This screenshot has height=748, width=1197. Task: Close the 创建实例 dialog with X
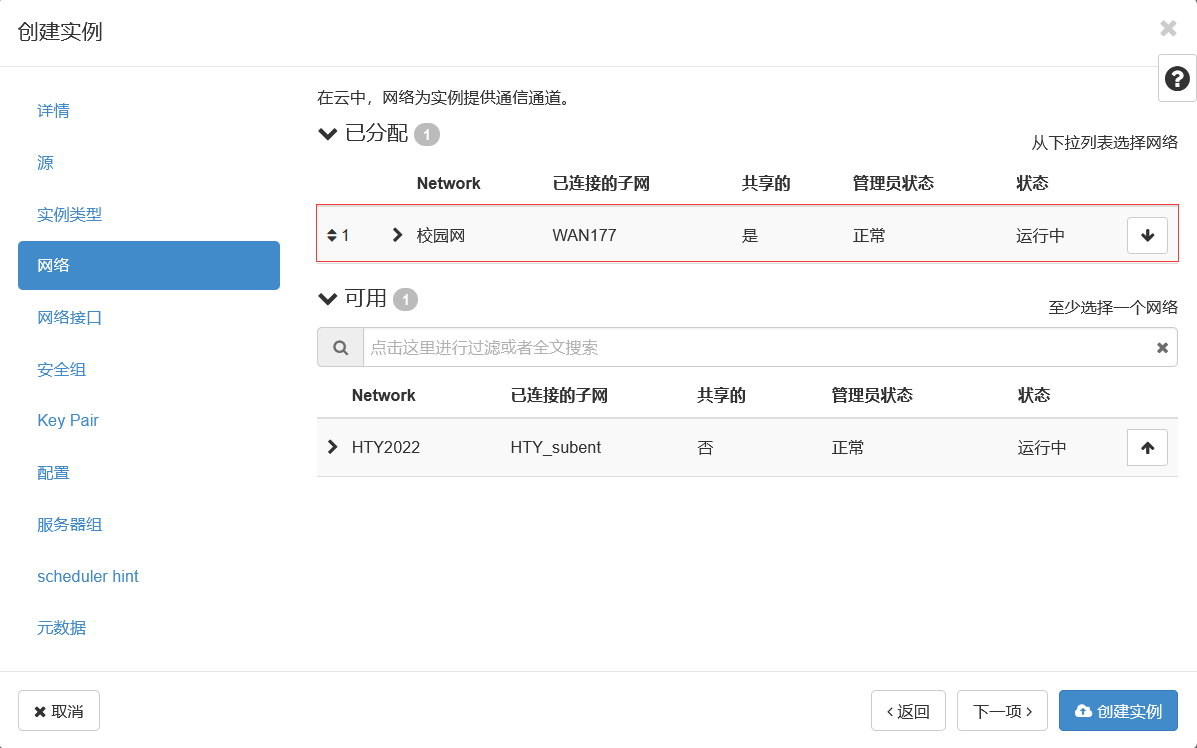click(1168, 28)
